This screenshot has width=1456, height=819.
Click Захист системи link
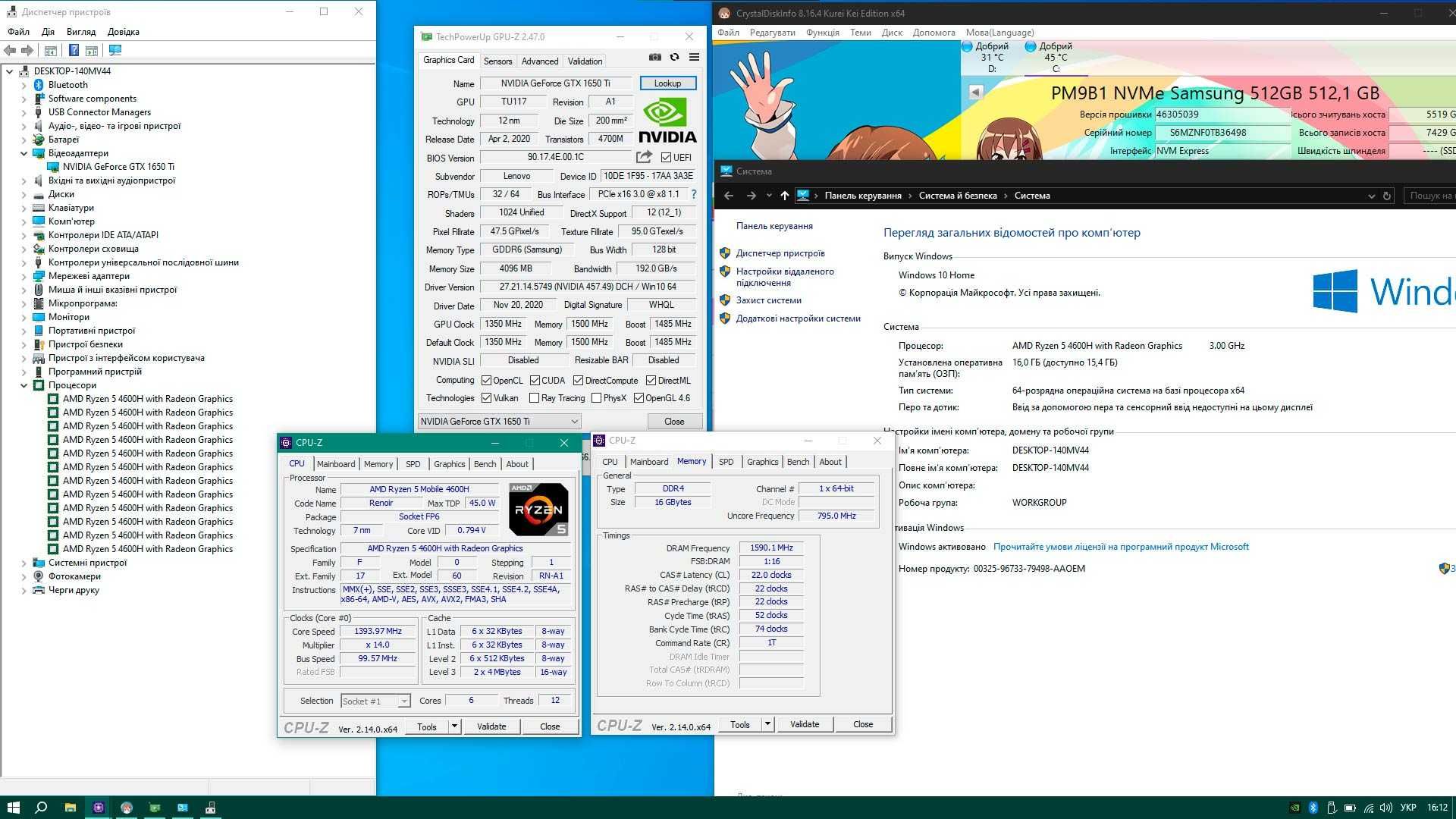(x=768, y=300)
